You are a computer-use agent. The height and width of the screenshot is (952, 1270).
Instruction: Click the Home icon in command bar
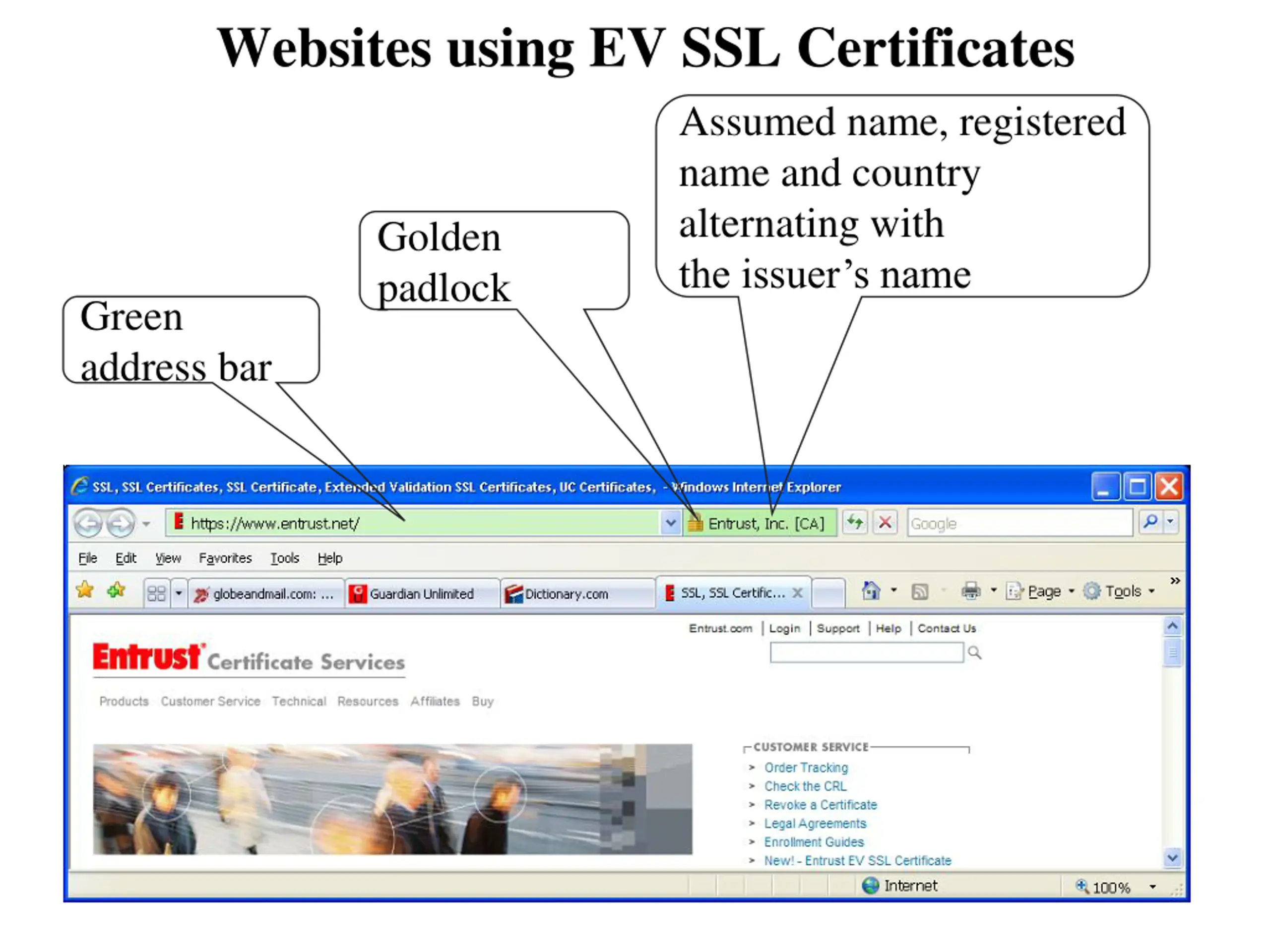(872, 591)
